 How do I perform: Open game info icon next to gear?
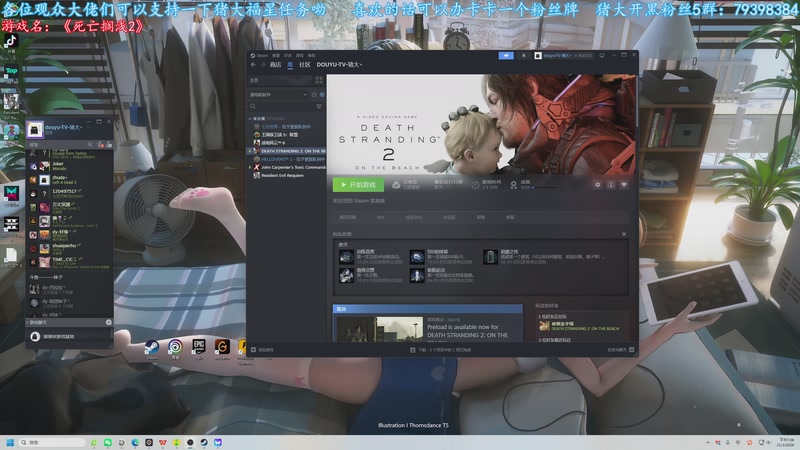pyautogui.click(x=611, y=185)
